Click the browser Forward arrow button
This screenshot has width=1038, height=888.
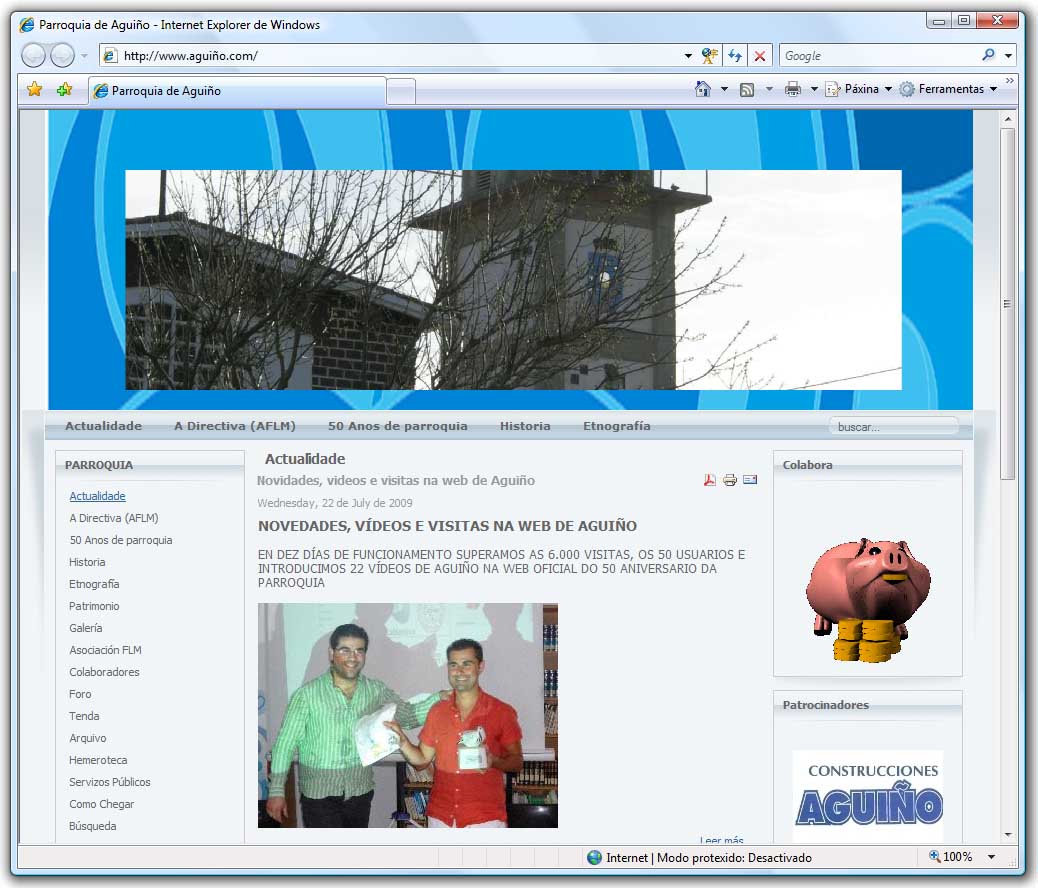pyautogui.click(x=63, y=56)
